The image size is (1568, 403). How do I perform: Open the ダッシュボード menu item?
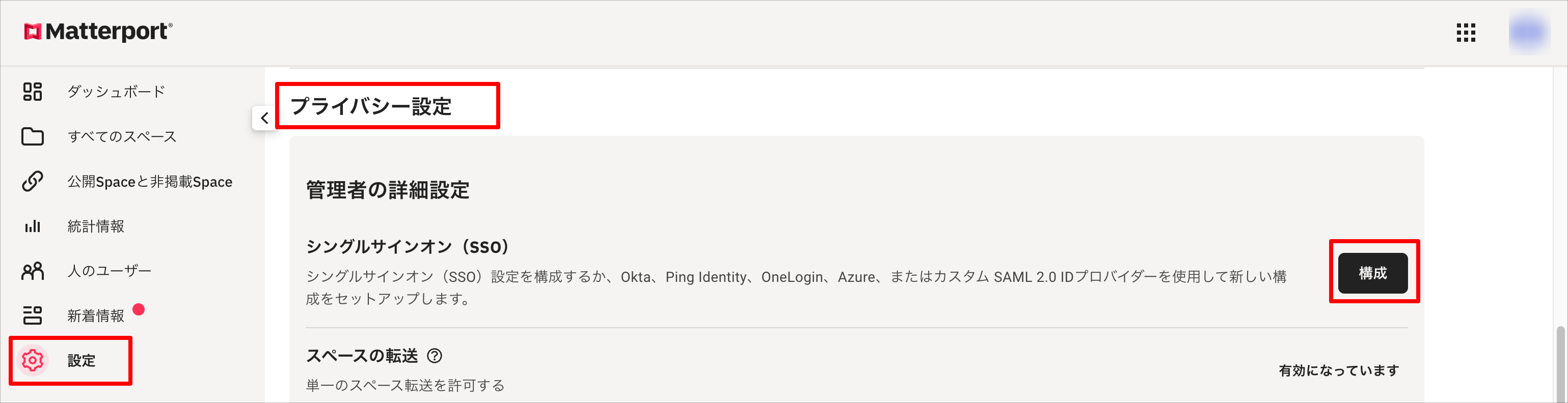click(116, 92)
